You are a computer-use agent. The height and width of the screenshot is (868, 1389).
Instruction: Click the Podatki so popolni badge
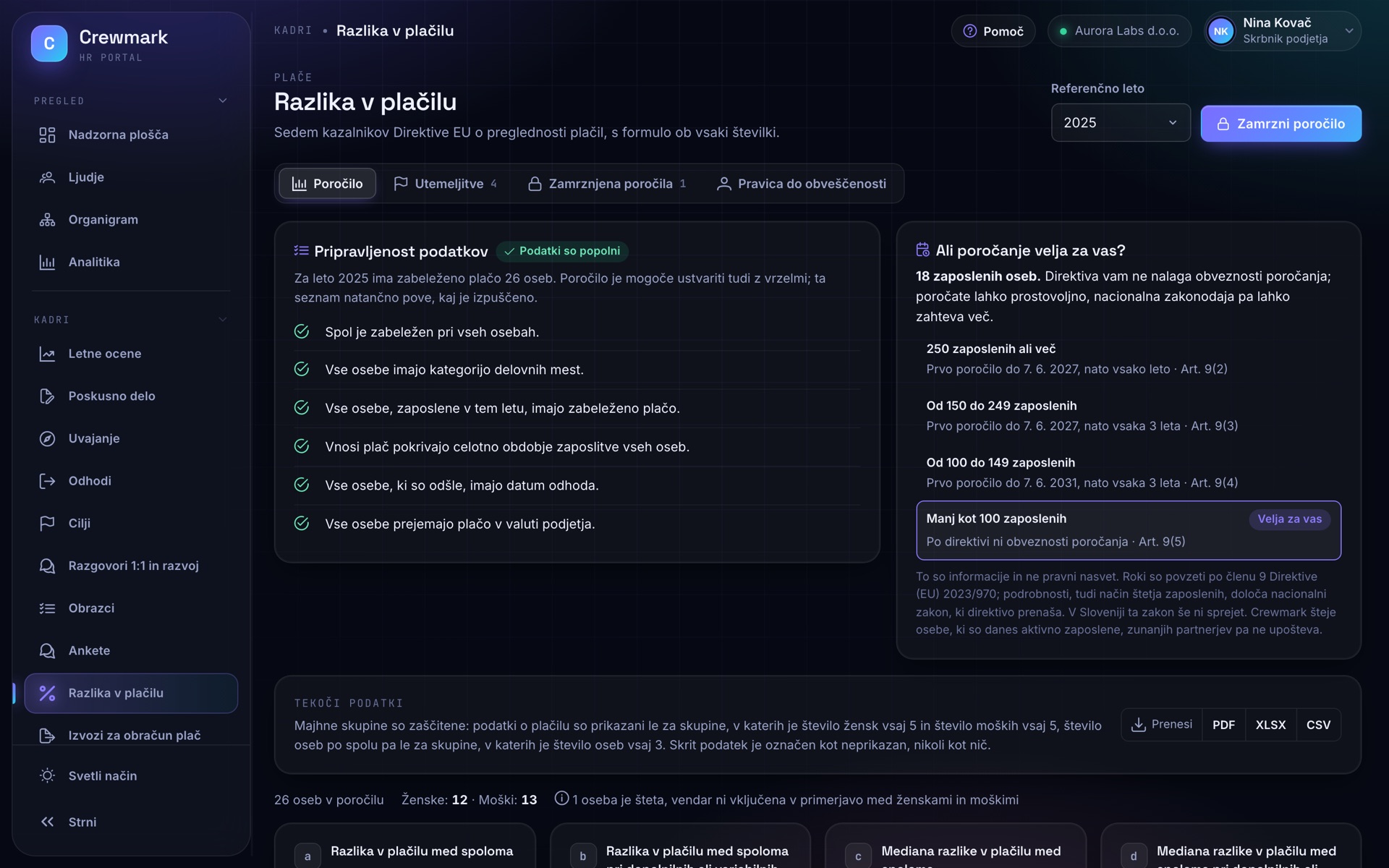click(x=562, y=251)
